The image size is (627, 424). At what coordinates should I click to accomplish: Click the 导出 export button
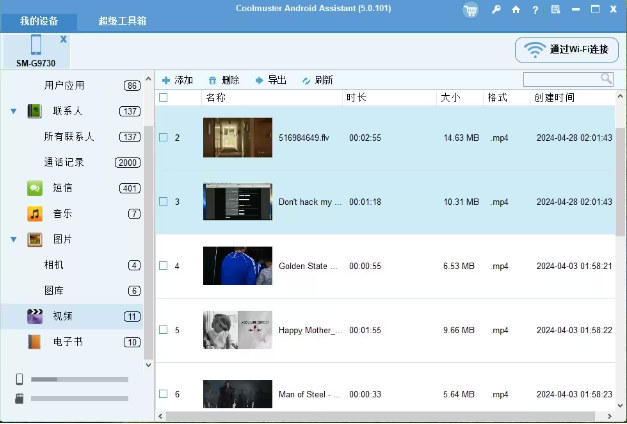click(270, 80)
